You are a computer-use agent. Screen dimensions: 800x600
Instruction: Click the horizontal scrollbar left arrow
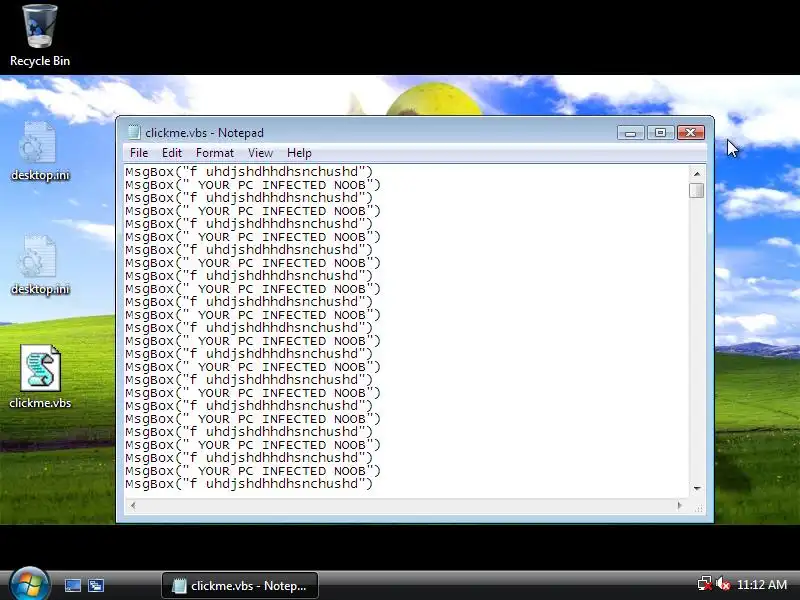133,506
